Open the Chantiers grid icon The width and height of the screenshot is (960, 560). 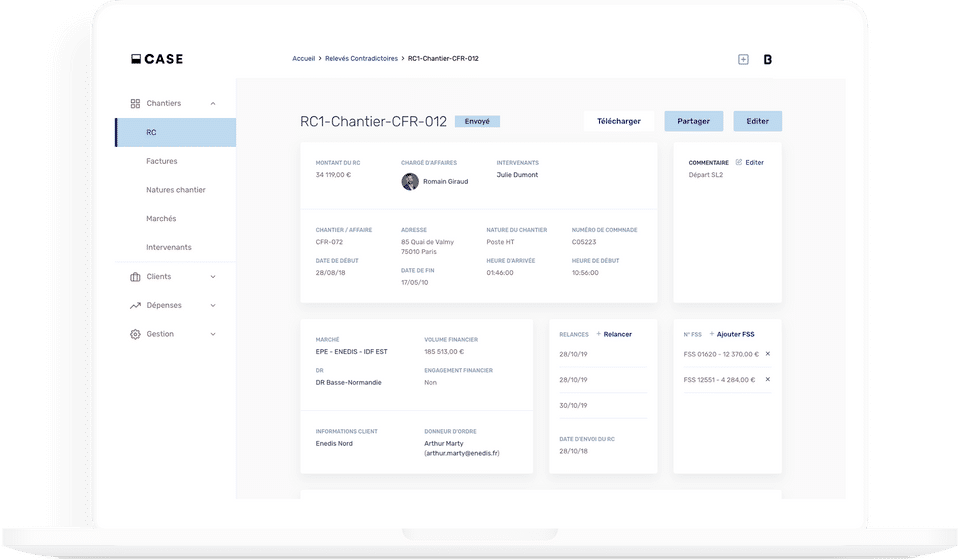pos(135,103)
